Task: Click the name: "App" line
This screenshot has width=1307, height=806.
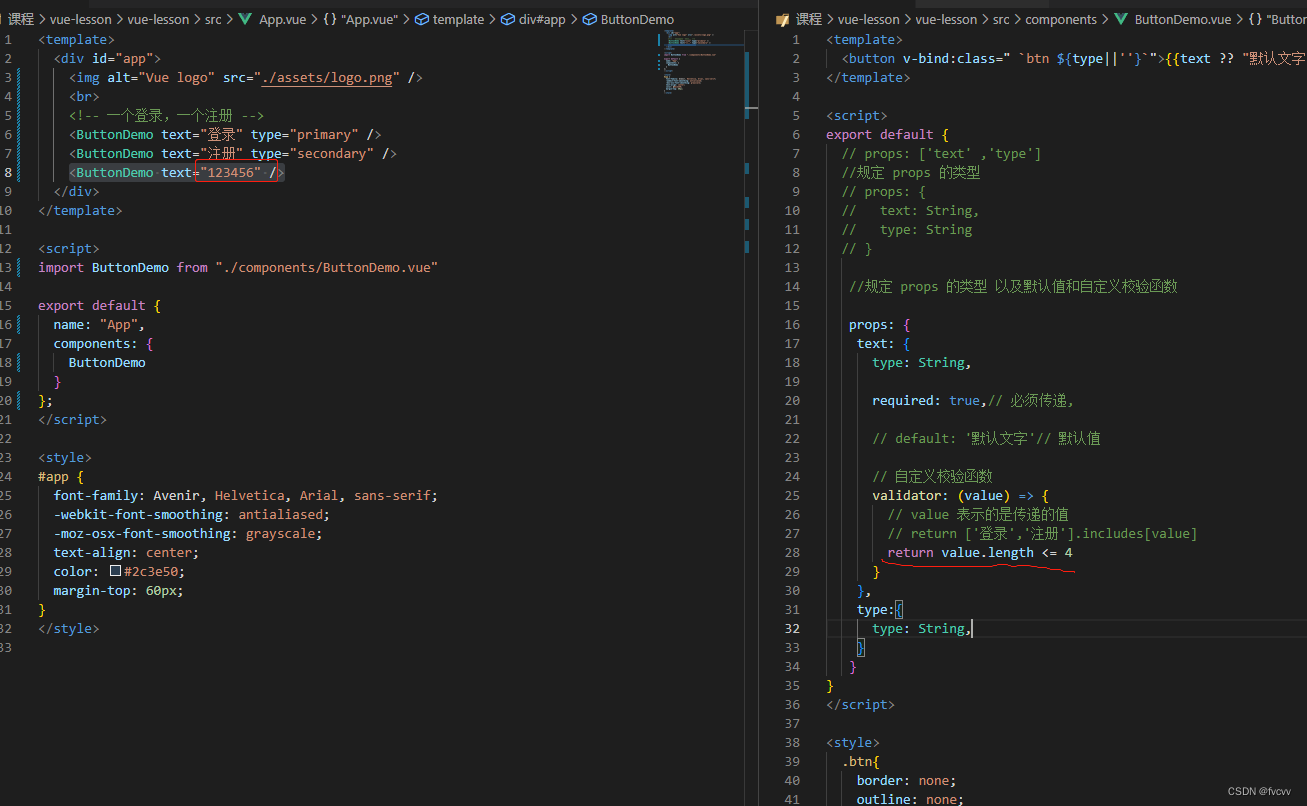Action: point(99,324)
